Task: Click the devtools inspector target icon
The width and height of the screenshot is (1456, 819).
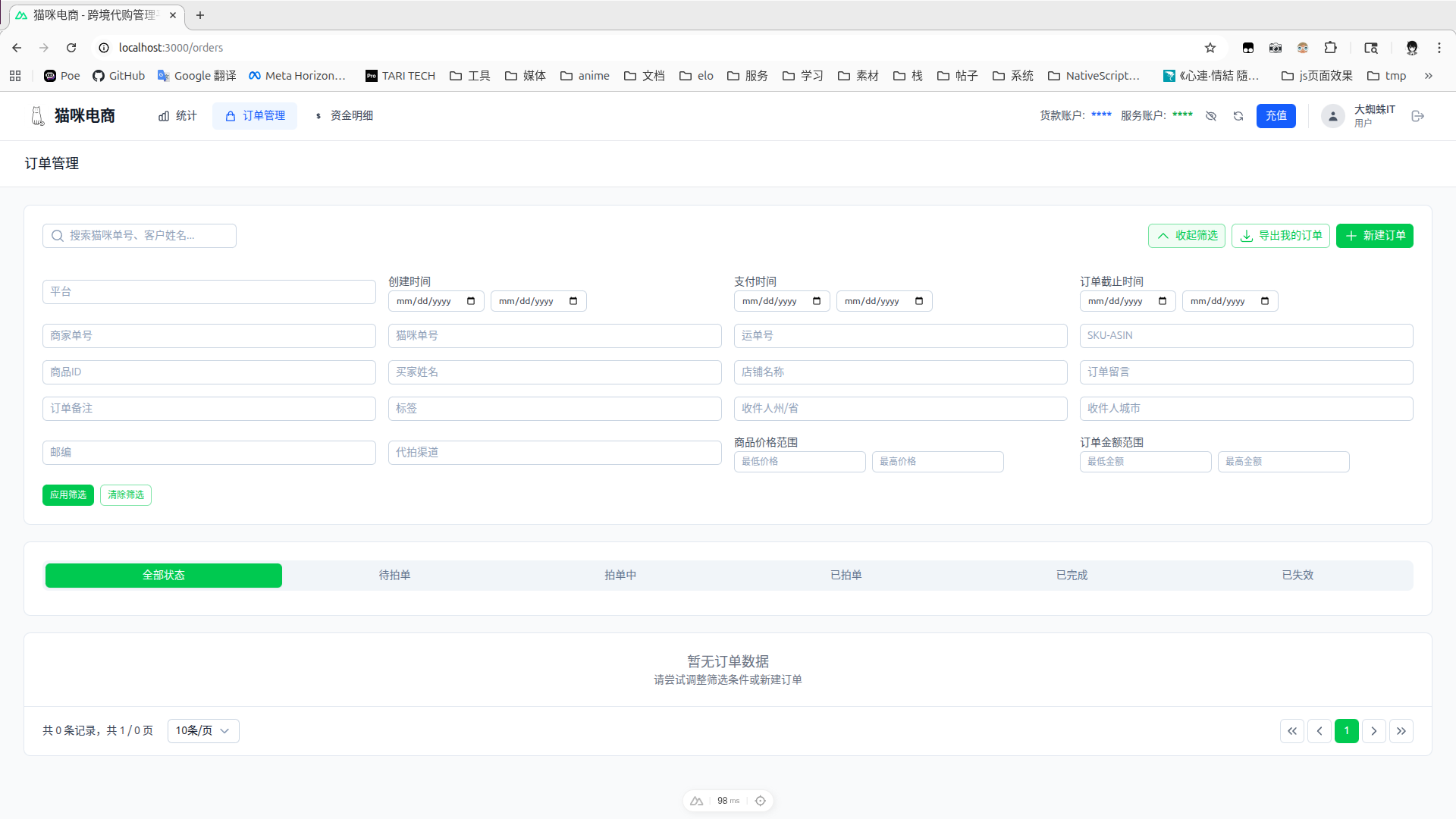Action: click(x=760, y=801)
